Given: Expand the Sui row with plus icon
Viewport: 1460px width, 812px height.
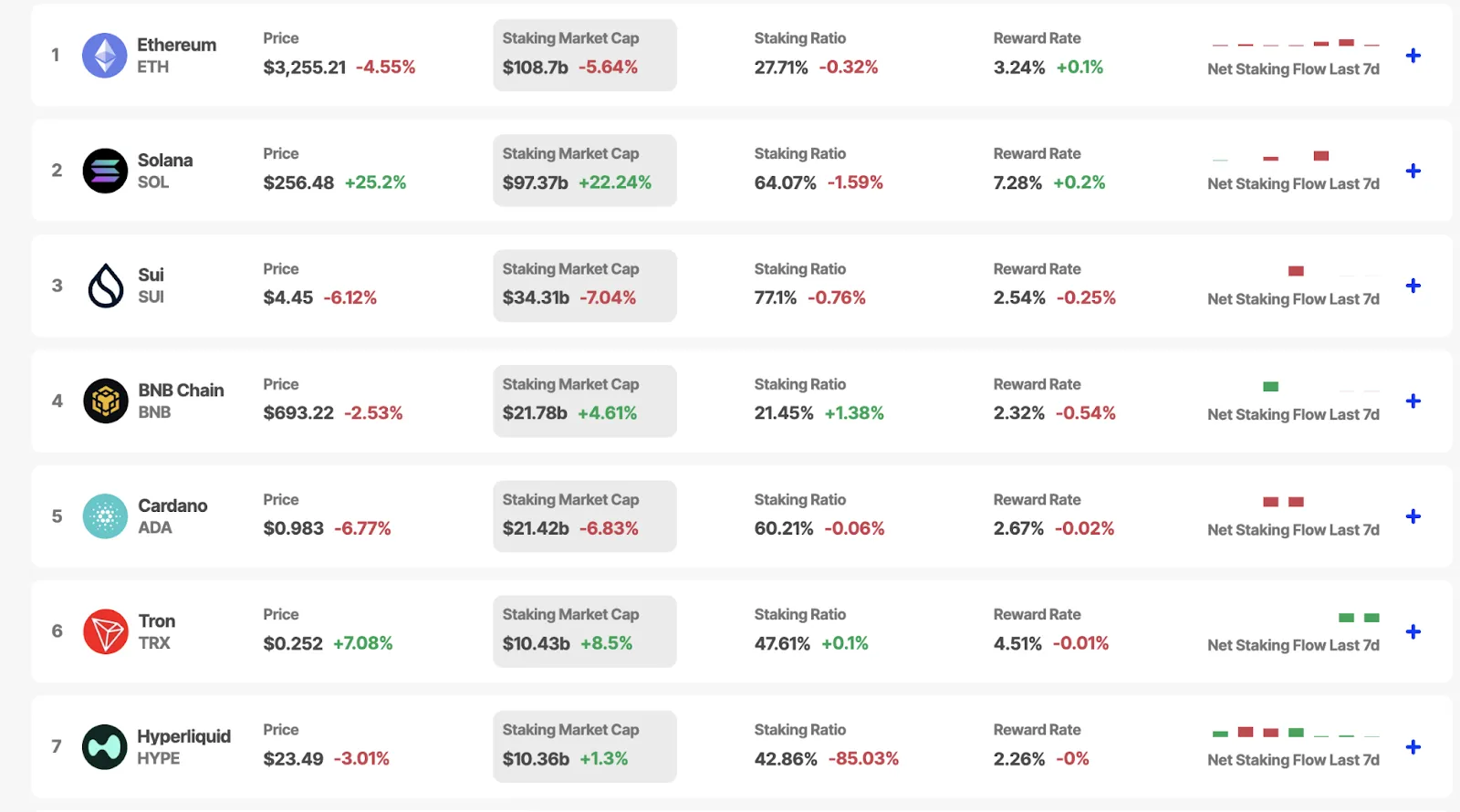Looking at the screenshot, I should pyautogui.click(x=1413, y=286).
